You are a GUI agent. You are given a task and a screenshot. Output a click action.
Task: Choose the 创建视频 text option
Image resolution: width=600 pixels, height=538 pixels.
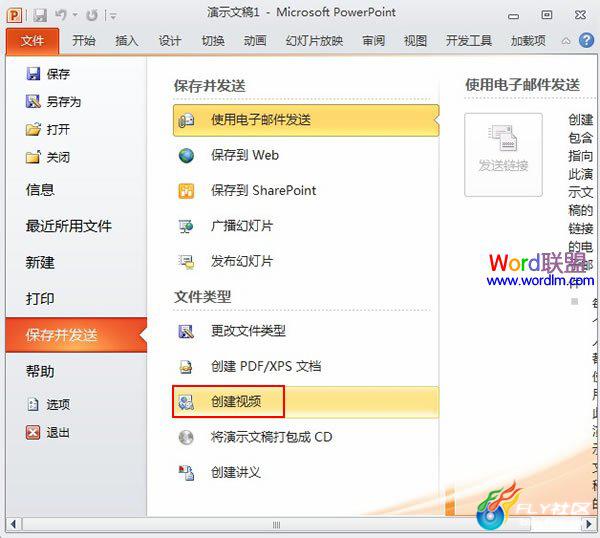point(236,401)
